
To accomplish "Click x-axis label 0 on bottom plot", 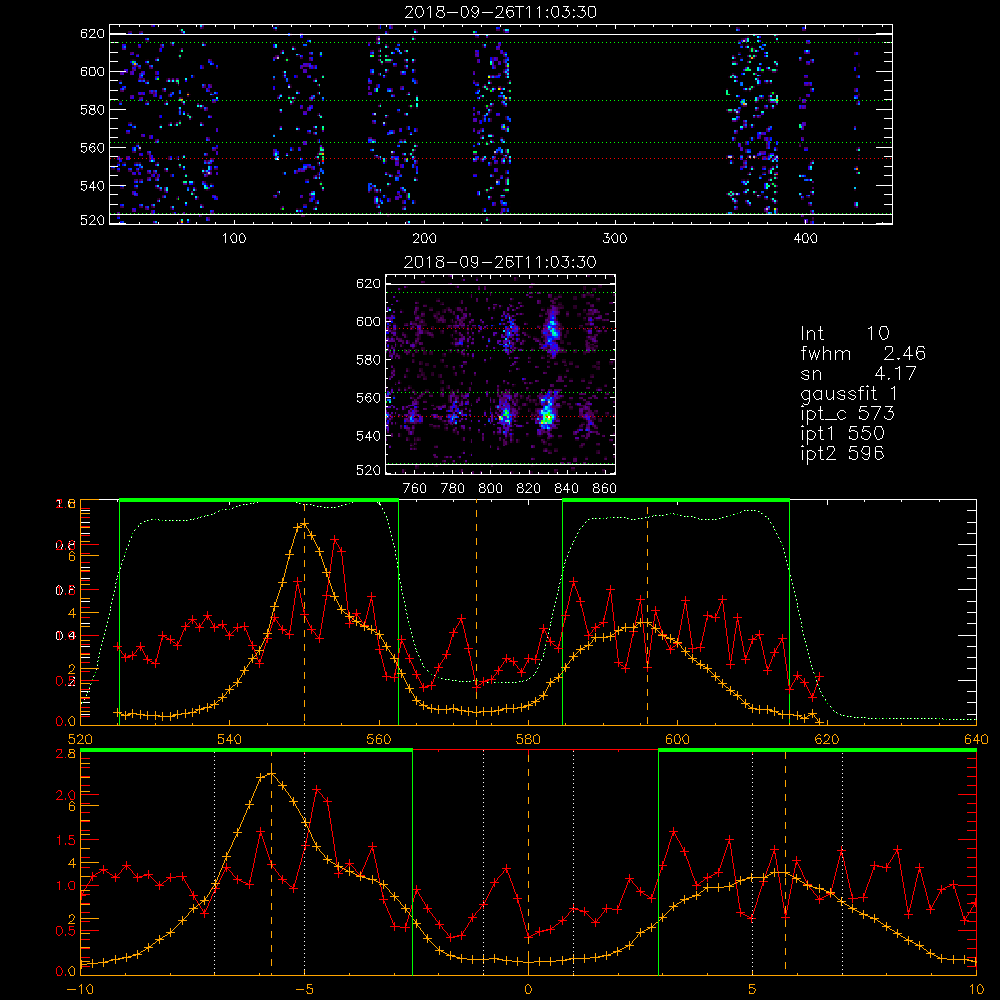I will coord(528,989).
